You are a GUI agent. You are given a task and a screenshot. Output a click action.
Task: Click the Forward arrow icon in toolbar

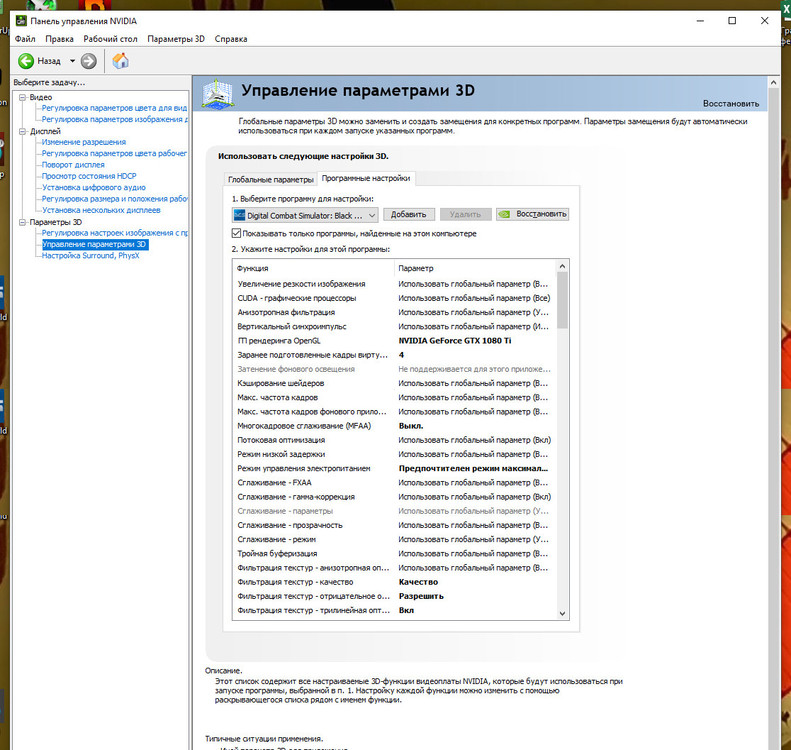coord(88,61)
